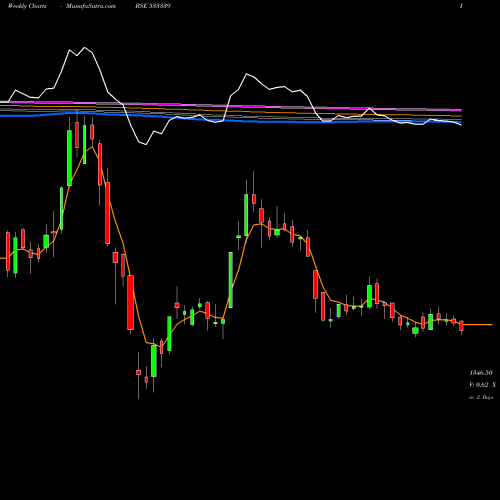
Task: Click the first white indicator peak
Action: coord(84,47)
